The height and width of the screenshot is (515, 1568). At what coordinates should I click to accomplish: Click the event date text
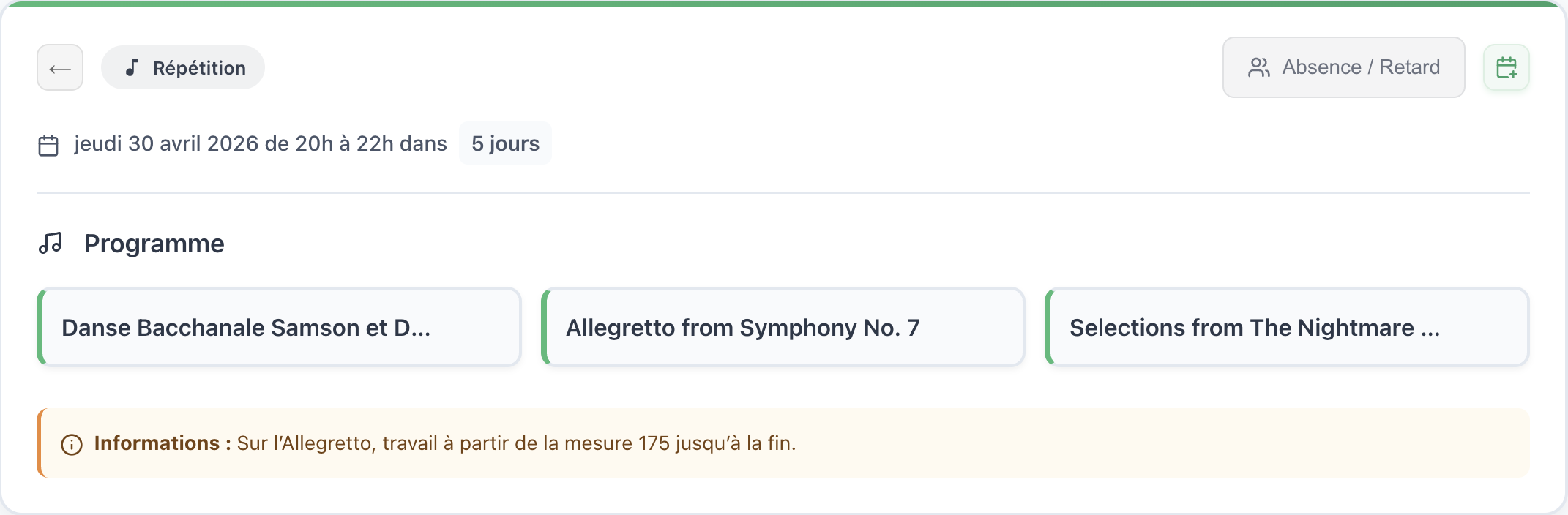click(260, 143)
